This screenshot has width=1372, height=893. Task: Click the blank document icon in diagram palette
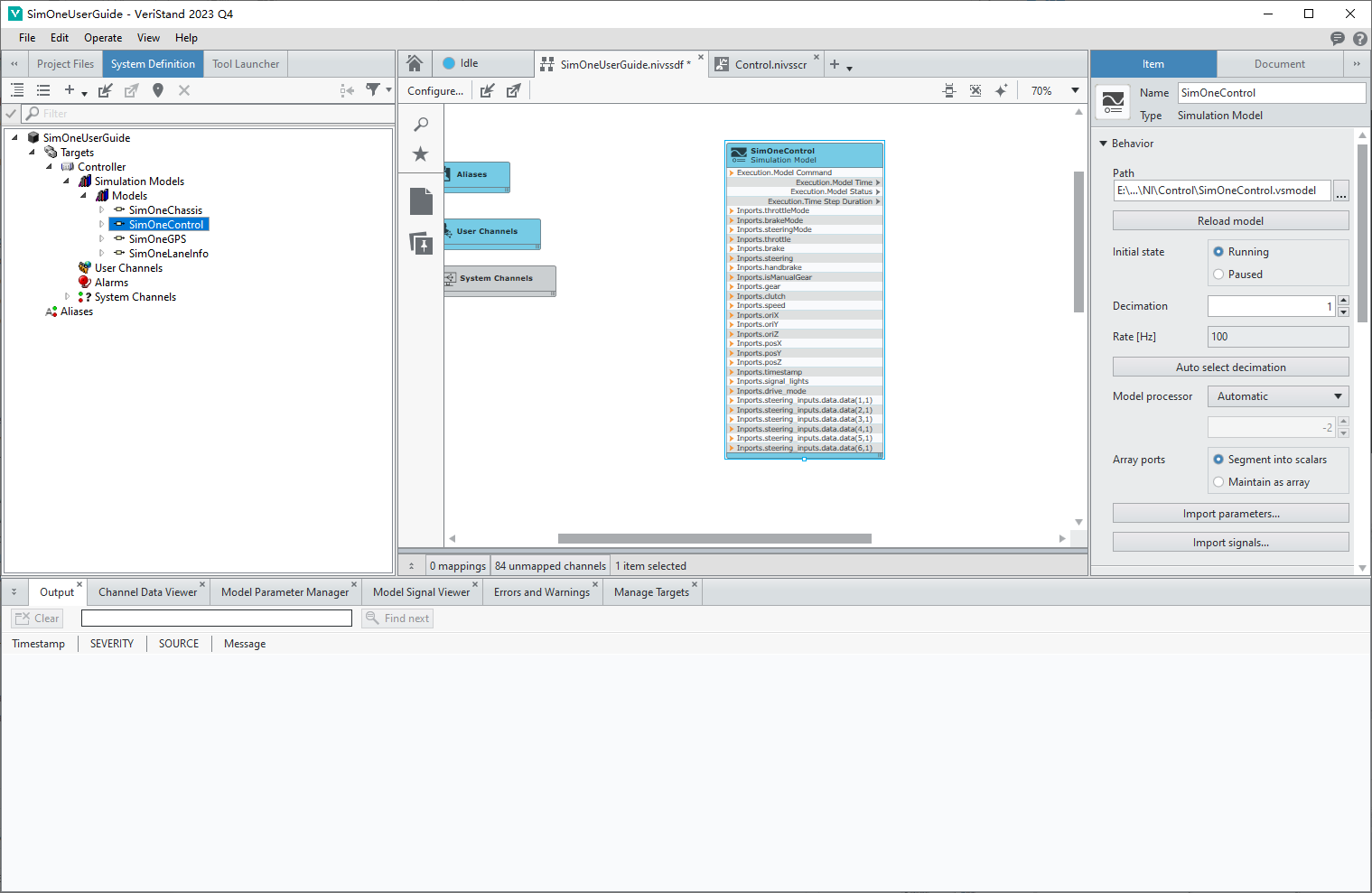(x=421, y=201)
